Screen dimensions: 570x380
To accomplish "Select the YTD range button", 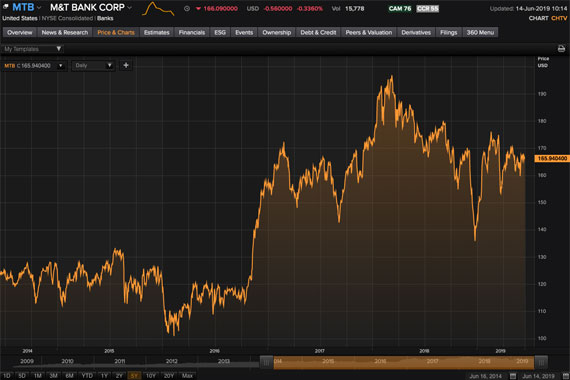I will click(87, 376).
